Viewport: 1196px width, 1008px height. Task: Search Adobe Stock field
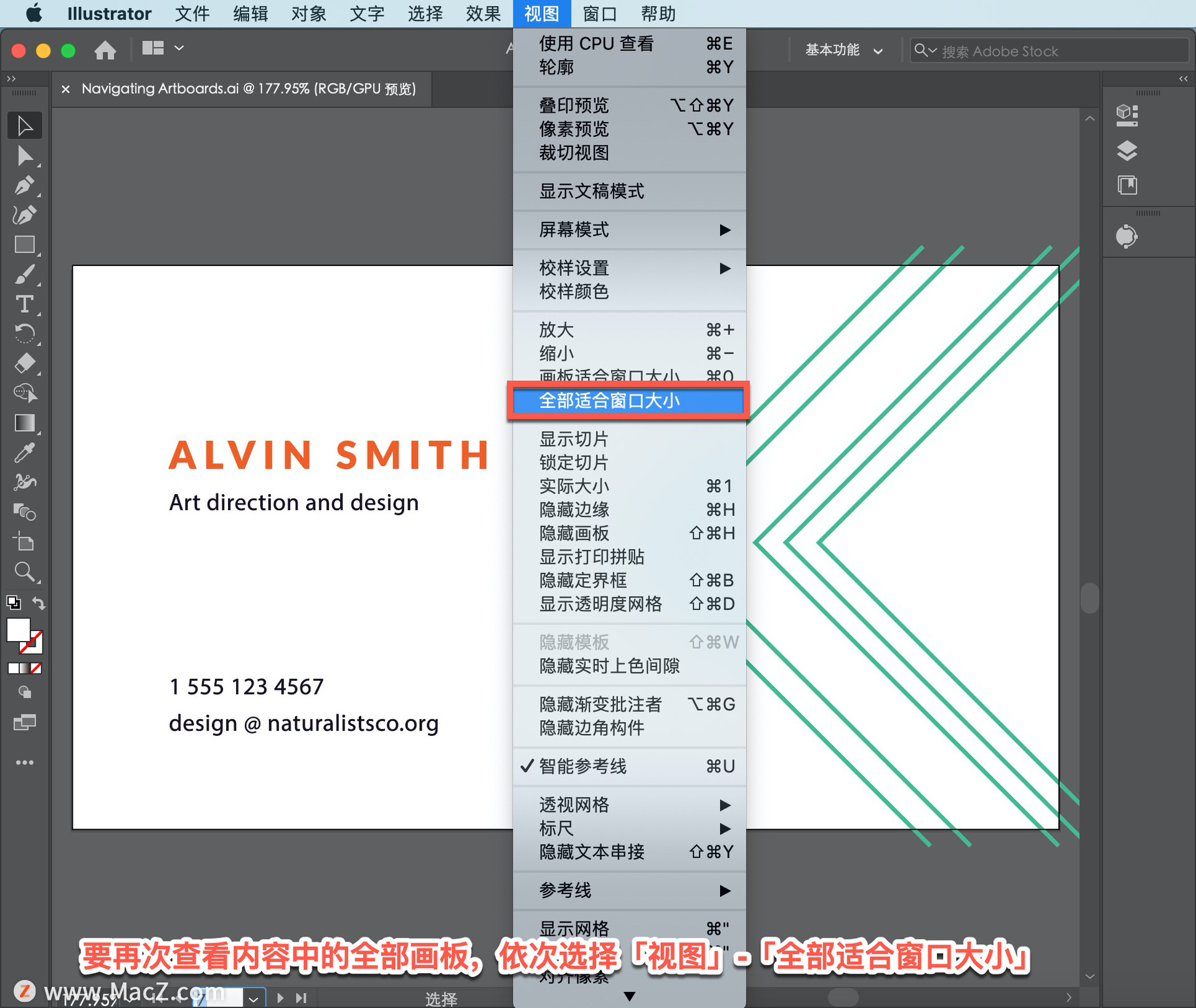[1049, 50]
